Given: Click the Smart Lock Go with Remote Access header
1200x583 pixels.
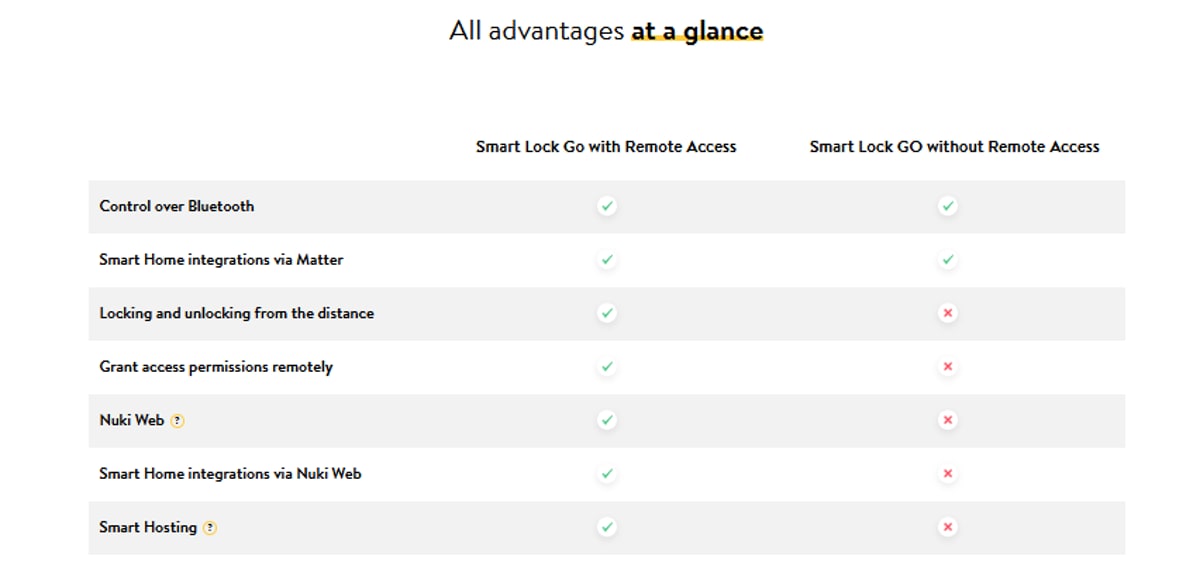Looking at the screenshot, I should [606, 147].
